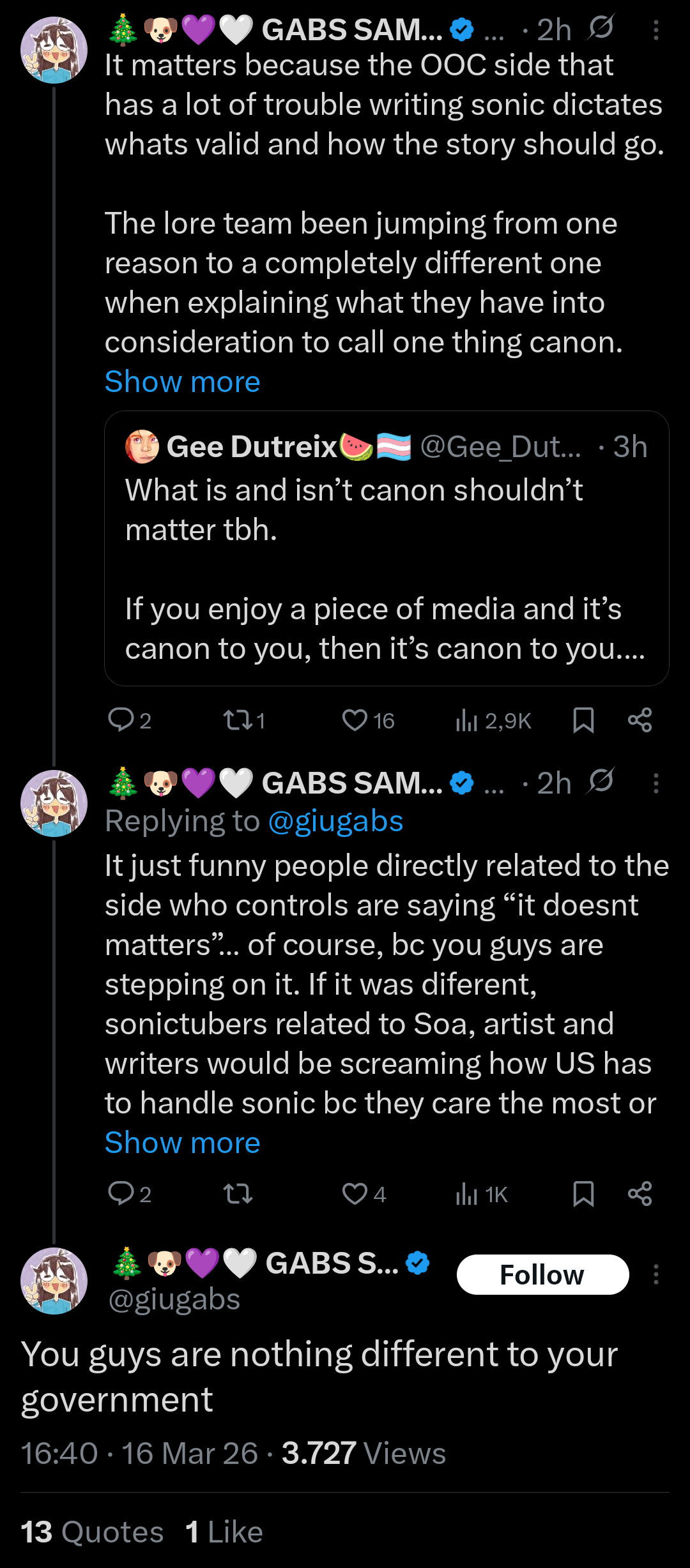Open the quoted Gee Dutreix tweet
The height and width of the screenshot is (1568, 690).
[387, 548]
